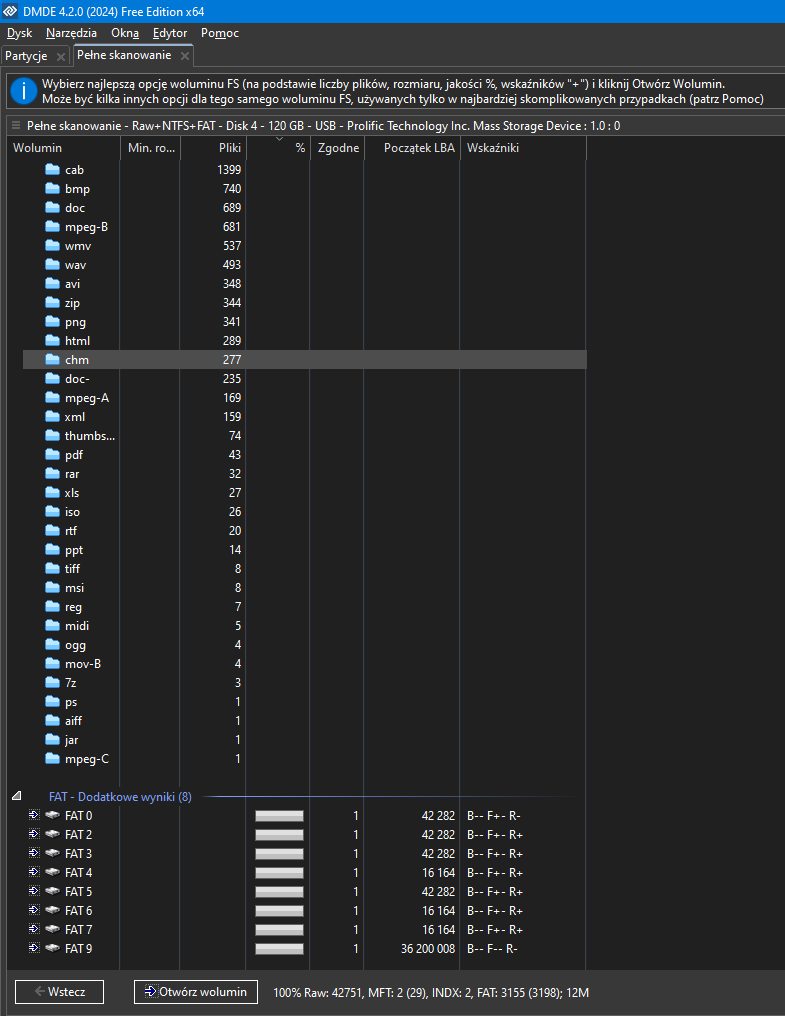Click the scan status text 100% Raw: 42751
This screenshot has width=785, height=1016.
(x=318, y=993)
